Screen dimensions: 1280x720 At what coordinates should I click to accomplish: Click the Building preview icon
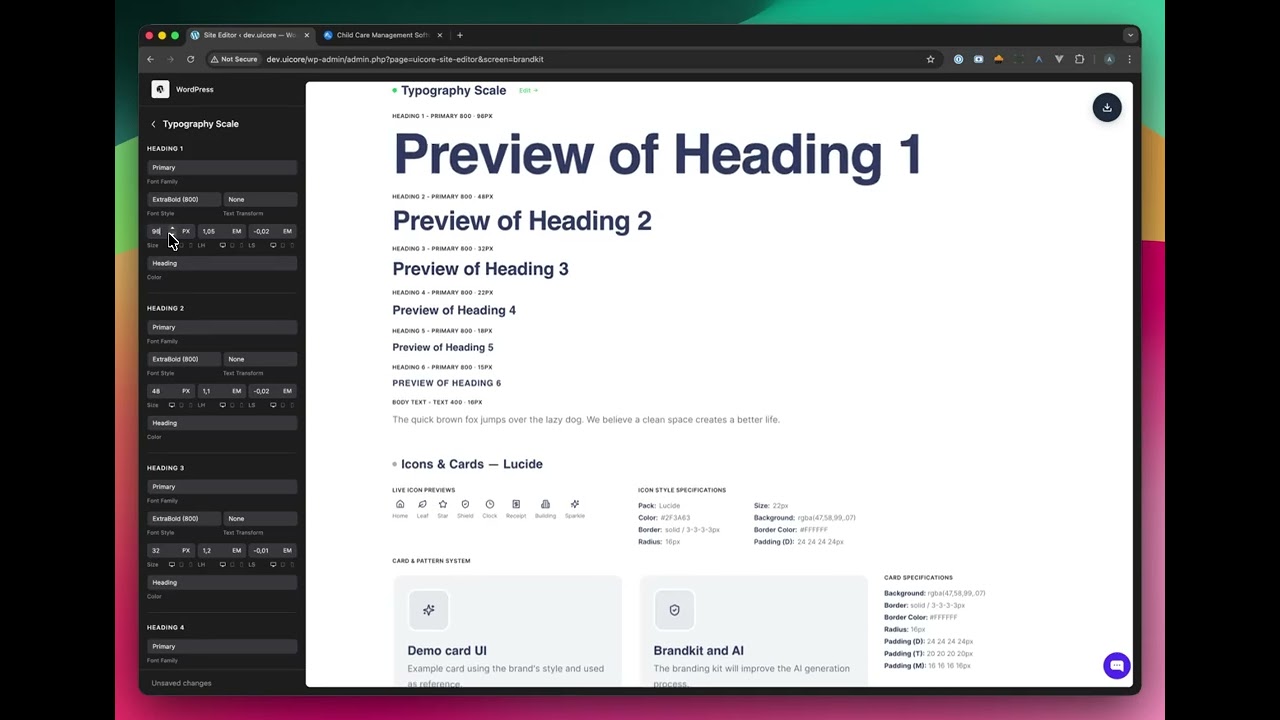click(x=545, y=504)
